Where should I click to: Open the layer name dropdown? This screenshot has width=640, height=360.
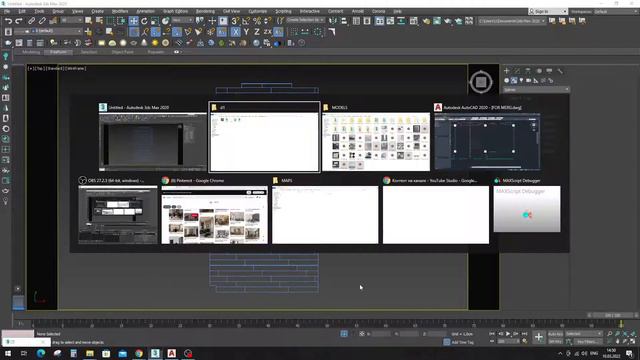pos(48,31)
